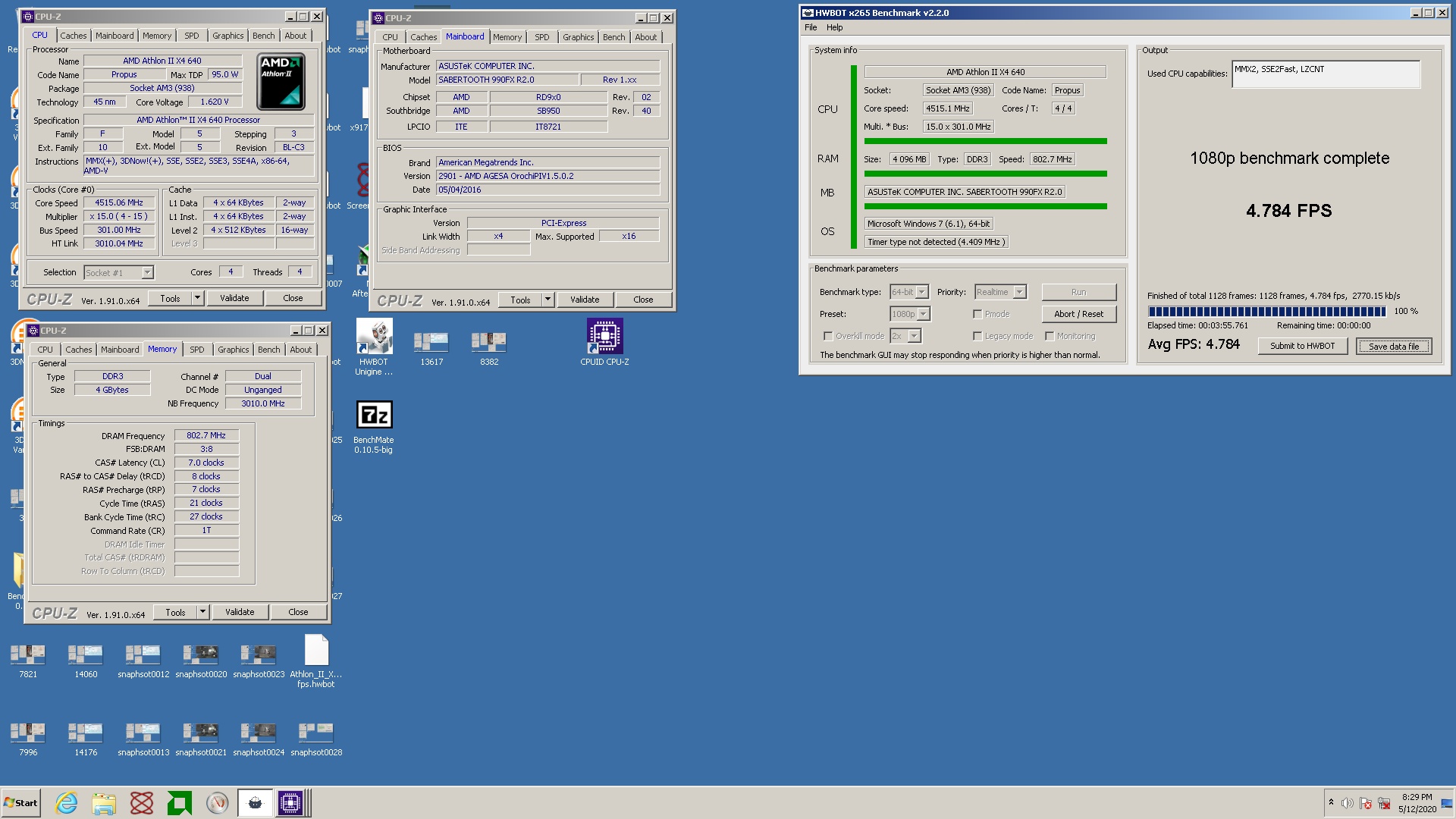Click the green AMD taskbar icon
The height and width of the screenshot is (819, 1456).
point(180,803)
